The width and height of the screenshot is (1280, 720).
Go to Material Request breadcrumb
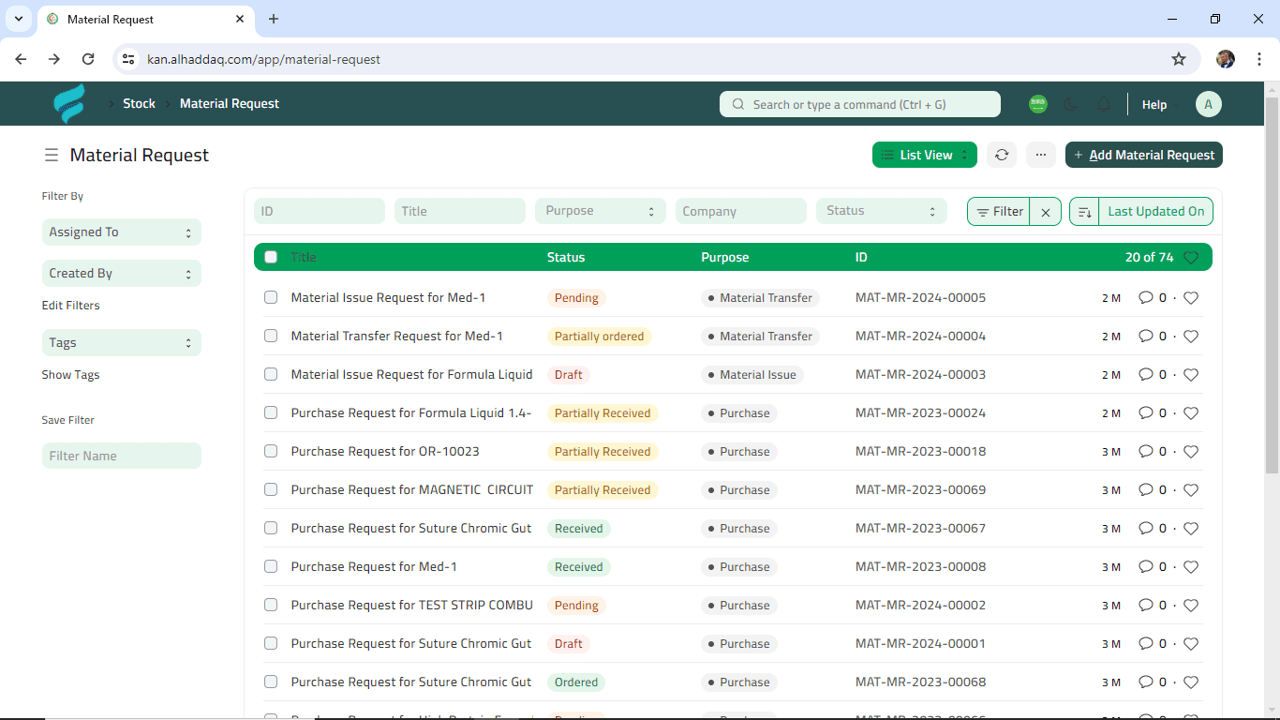point(229,104)
